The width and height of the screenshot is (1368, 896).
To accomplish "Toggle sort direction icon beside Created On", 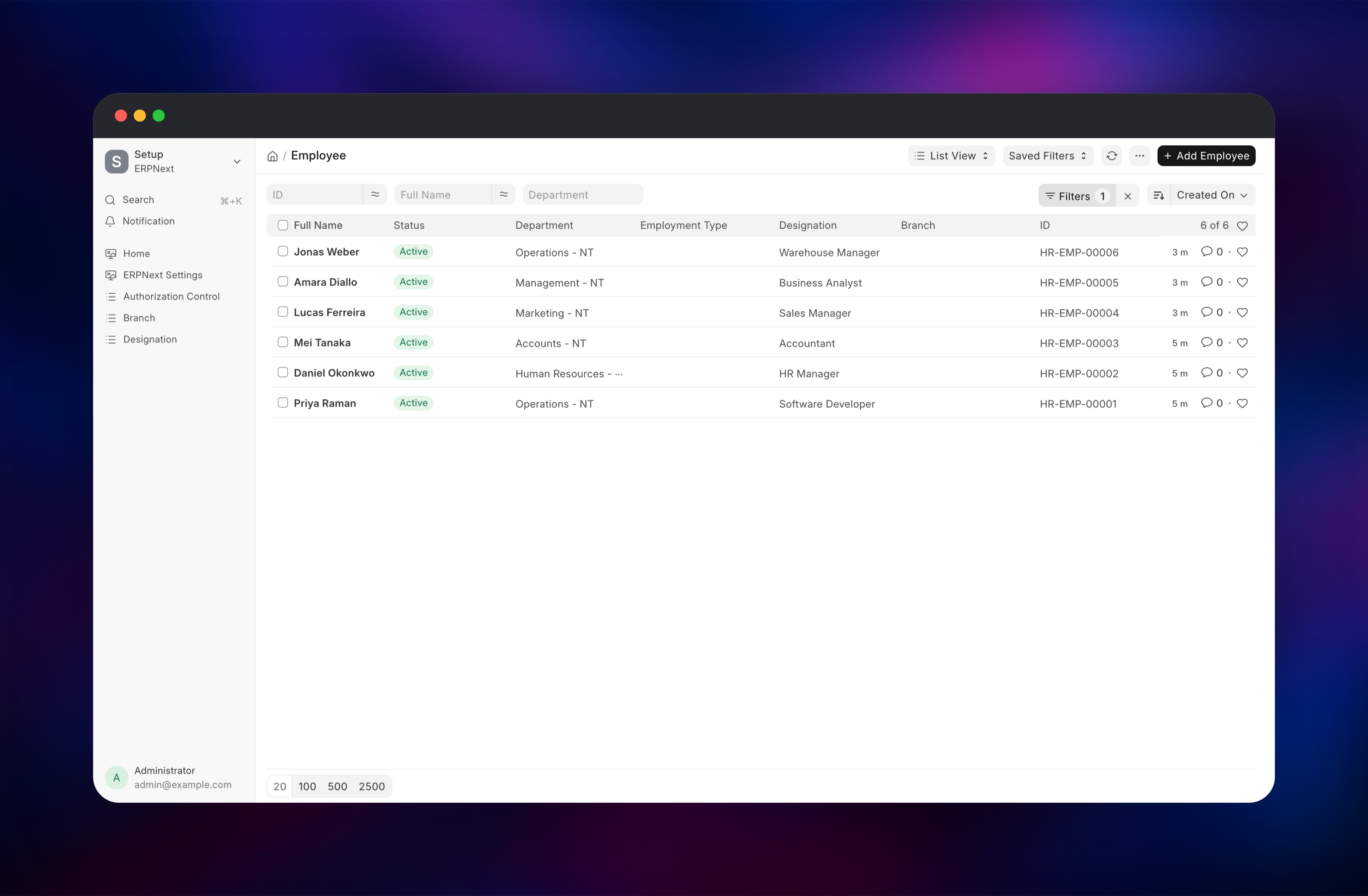I will click(x=1159, y=195).
